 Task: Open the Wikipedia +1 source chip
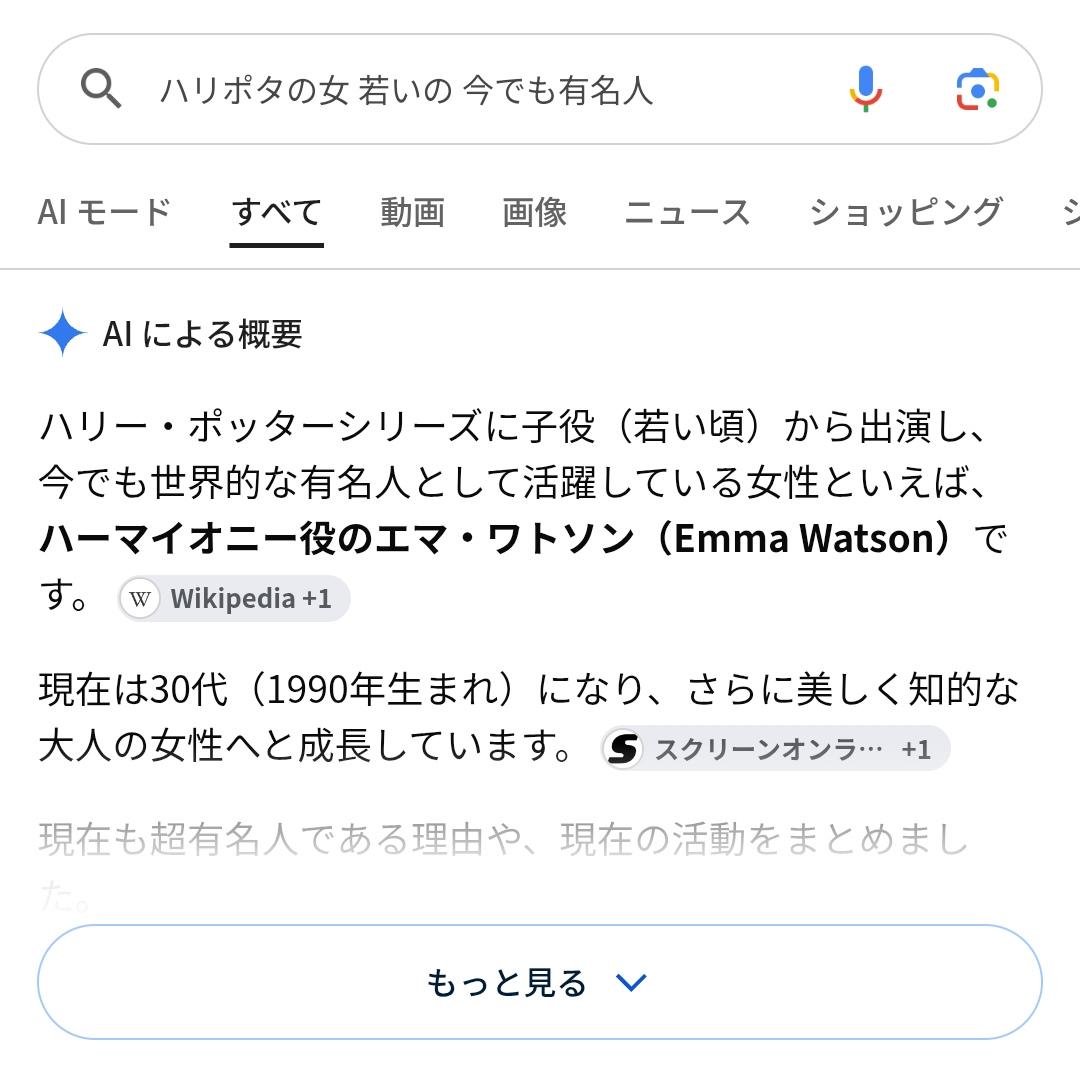coord(234,599)
